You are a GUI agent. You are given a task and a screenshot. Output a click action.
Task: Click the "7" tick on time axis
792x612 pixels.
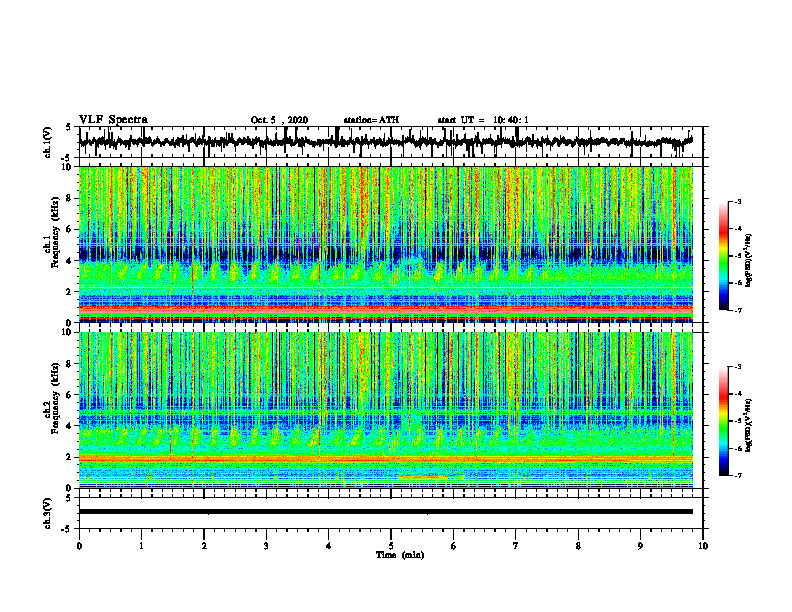pyautogui.click(x=516, y=546)
